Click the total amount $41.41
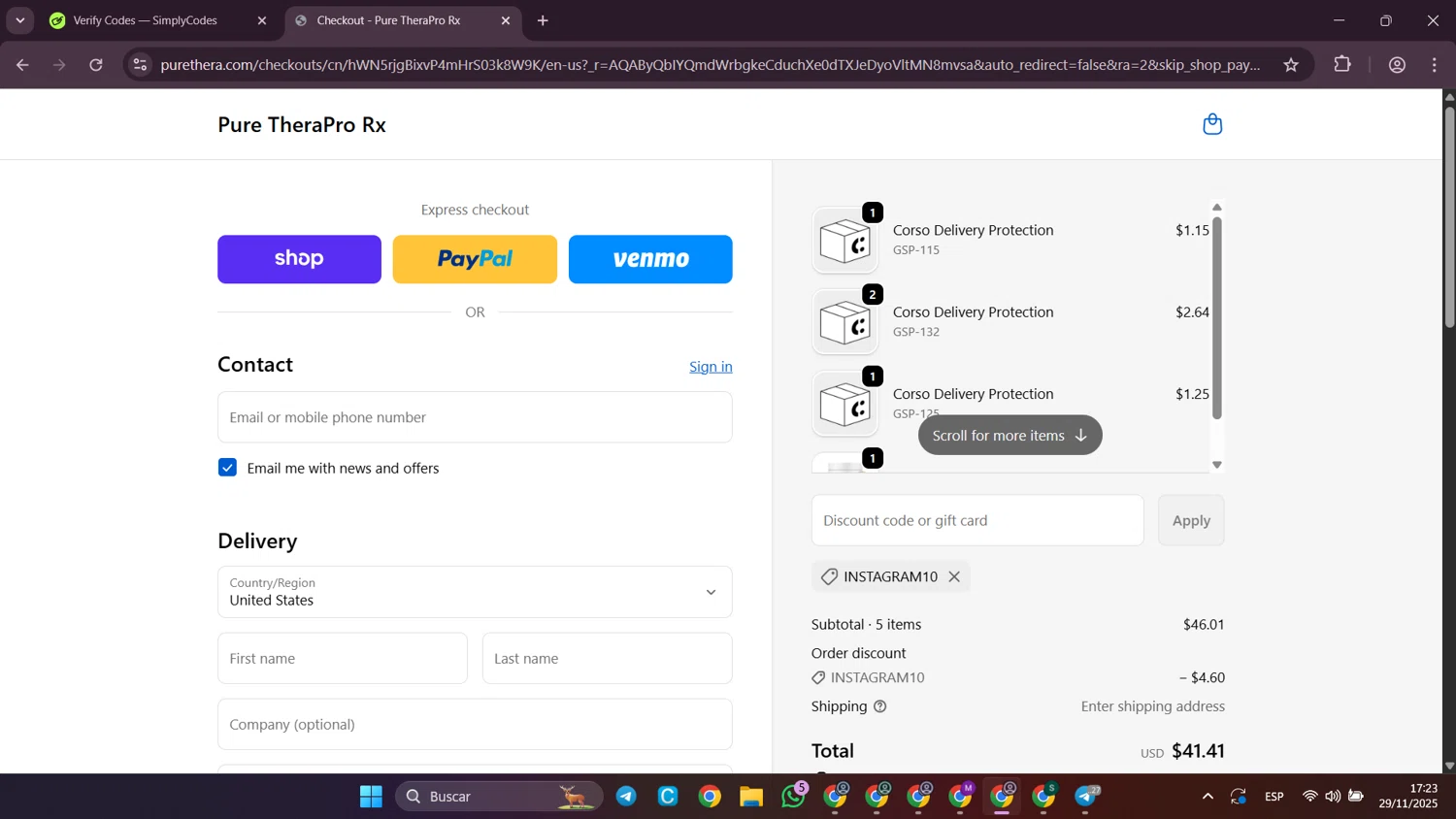 coord(1198,751)
